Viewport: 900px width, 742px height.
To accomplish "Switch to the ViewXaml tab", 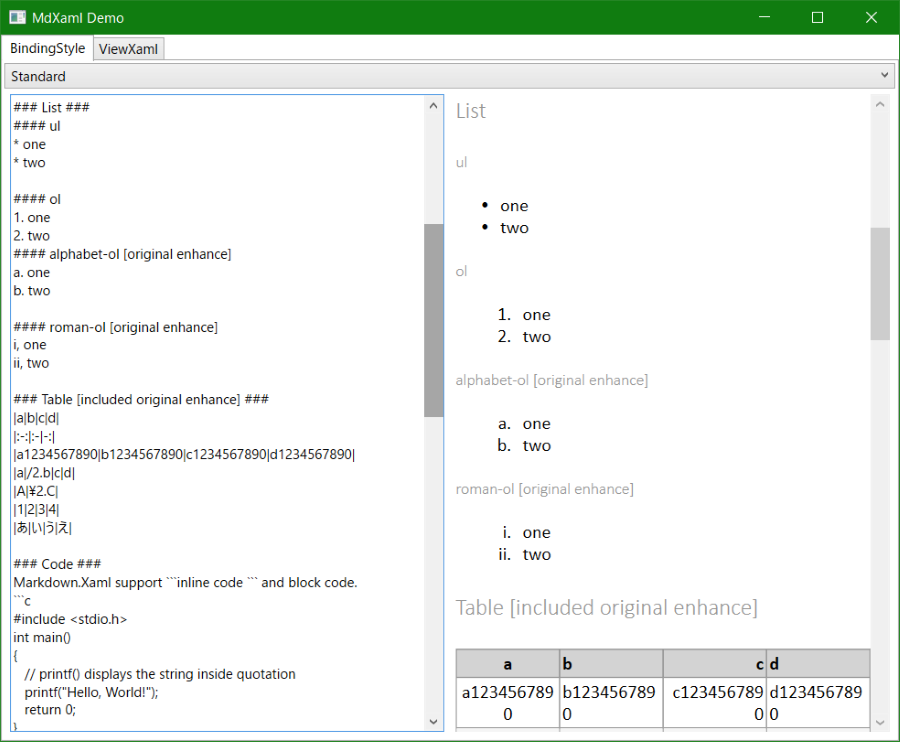I will pos(129,49).
